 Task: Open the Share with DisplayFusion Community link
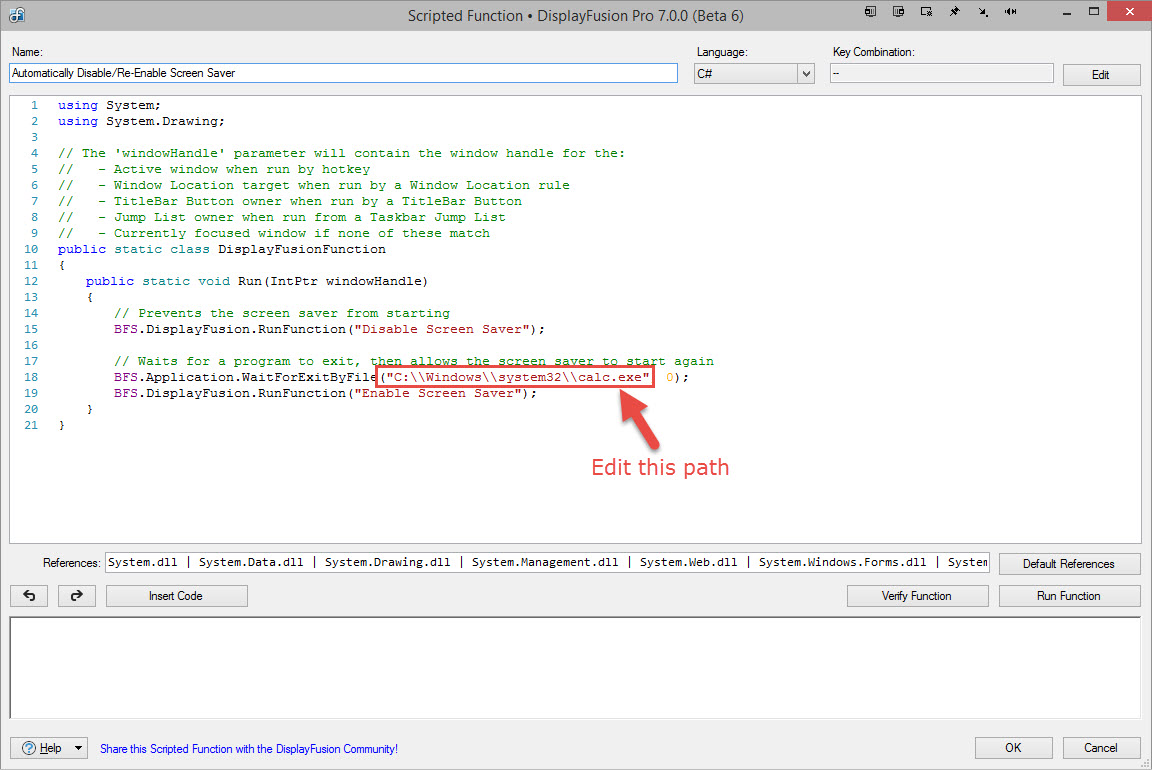[x=249, y=749]
